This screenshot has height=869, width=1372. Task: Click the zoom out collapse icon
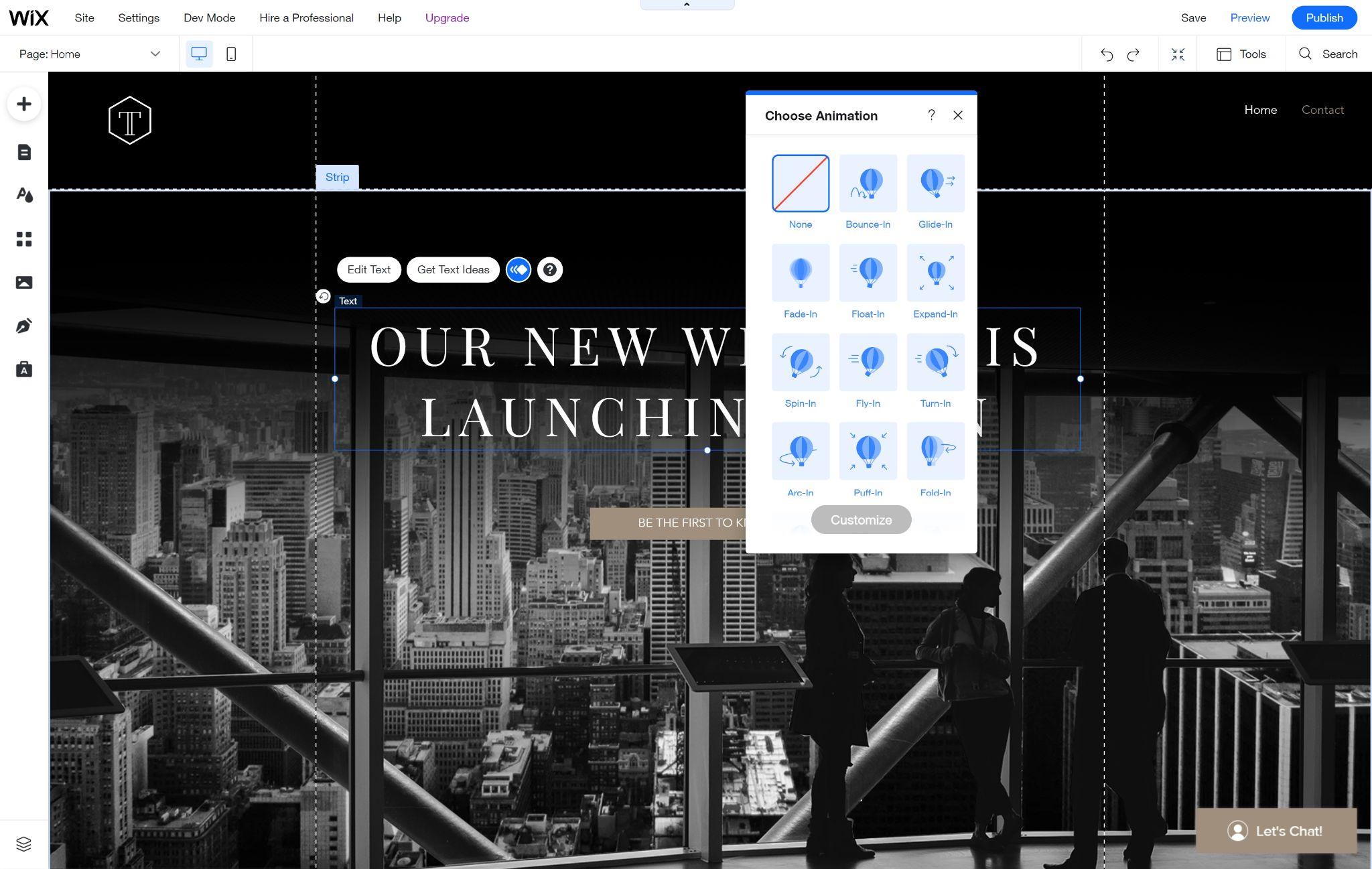click(x=1178, y=54)
